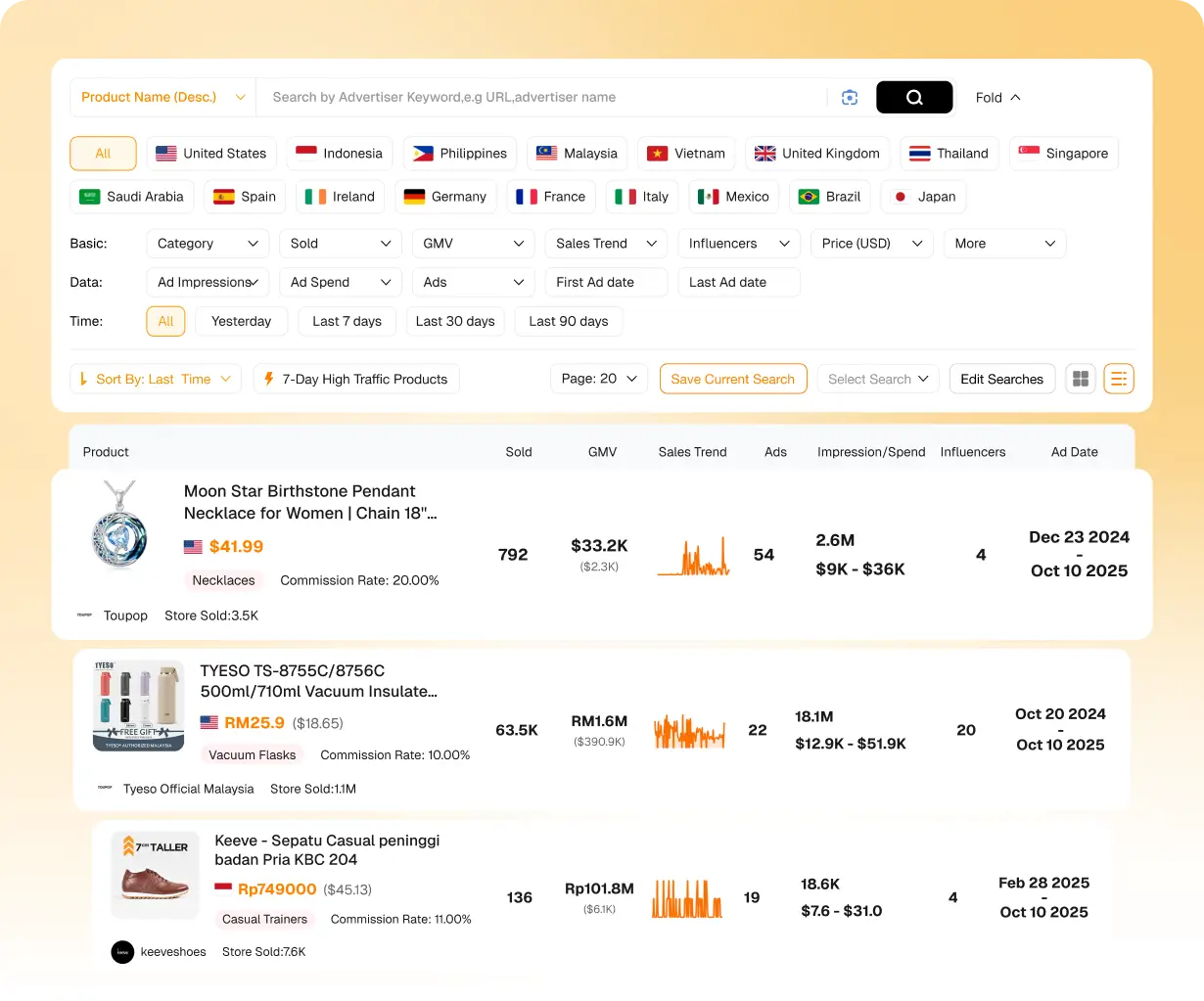Toggle the Malaysia country filter chip
The height and width of the screenshot is (1001, 1204).
pyautogui.click(x=577, y=153)
